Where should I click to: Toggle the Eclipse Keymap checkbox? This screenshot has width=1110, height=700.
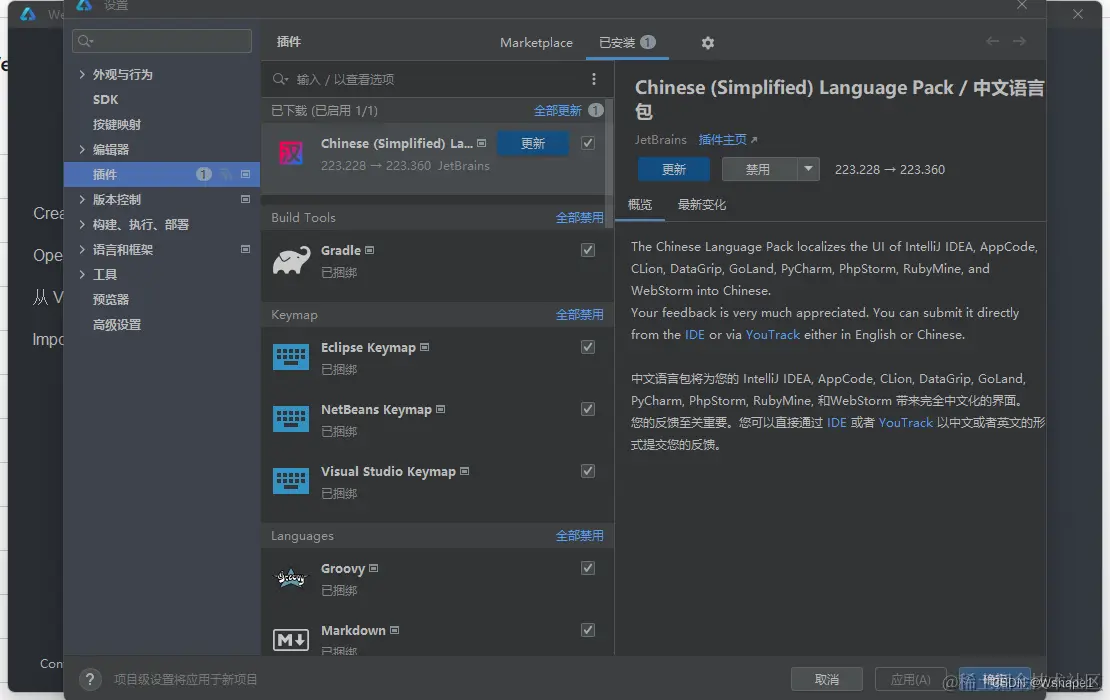pyautogui.click(x=588, y=347)
